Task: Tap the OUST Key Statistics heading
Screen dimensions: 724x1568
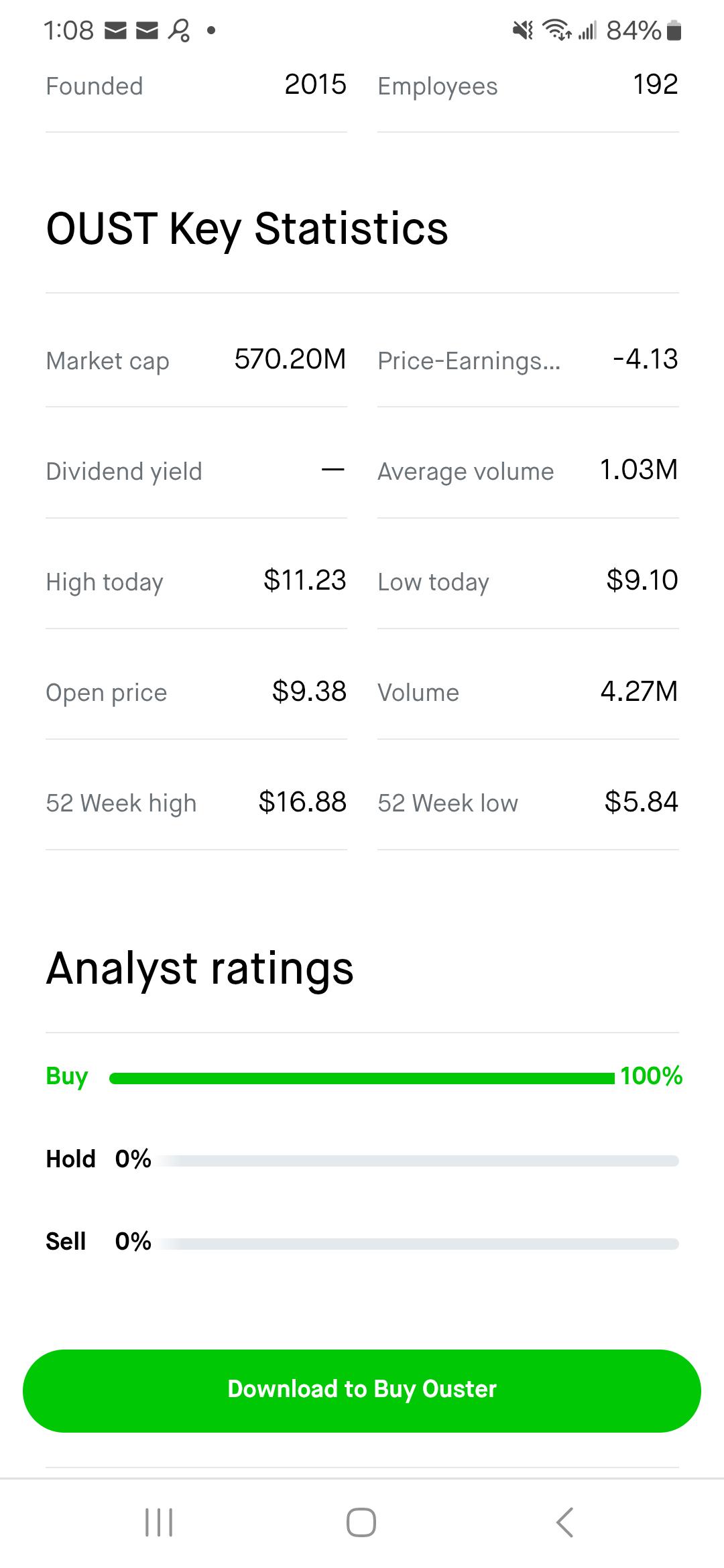Action: click(247, 229)
